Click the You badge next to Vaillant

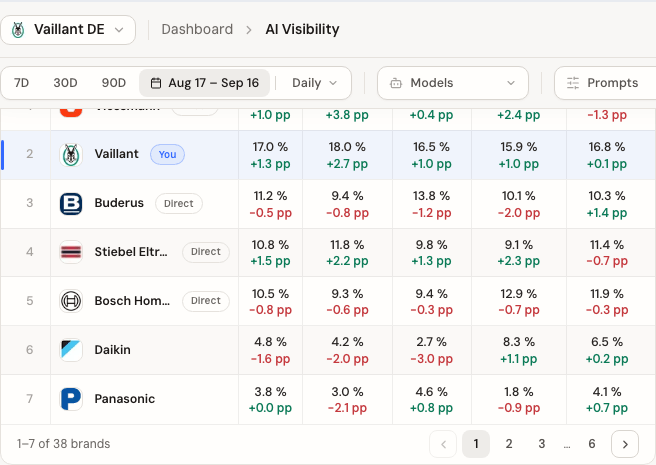(x=167, y=154)
